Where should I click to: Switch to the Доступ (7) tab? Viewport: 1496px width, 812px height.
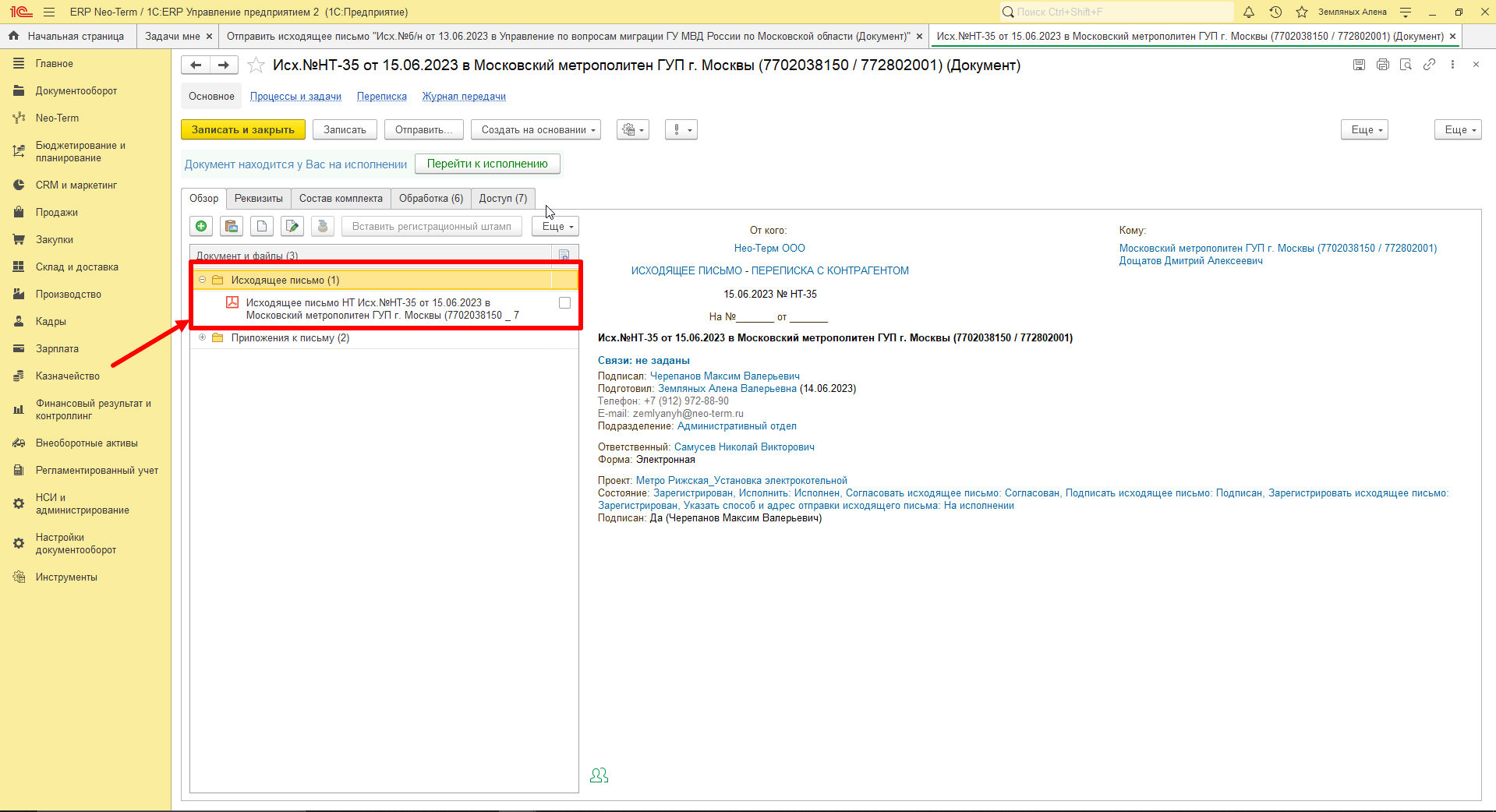click(503, 199)
